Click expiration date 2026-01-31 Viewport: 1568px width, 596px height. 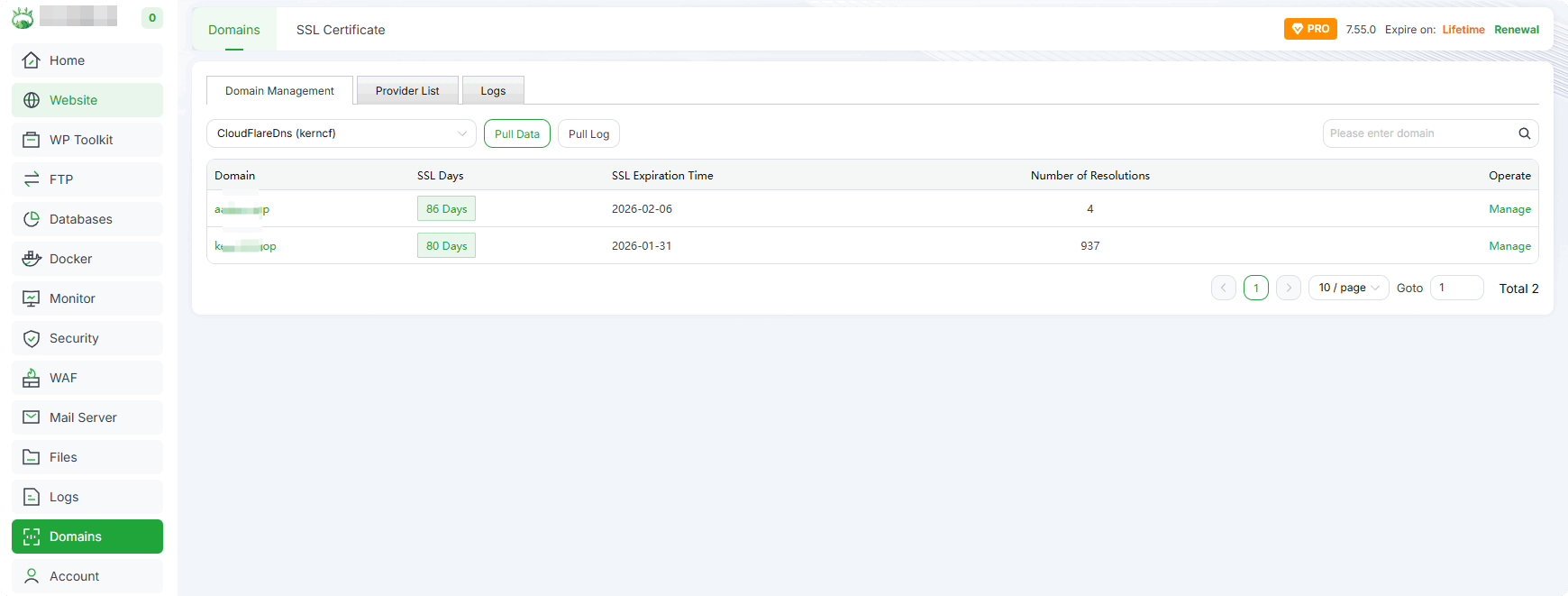[642, 245]
